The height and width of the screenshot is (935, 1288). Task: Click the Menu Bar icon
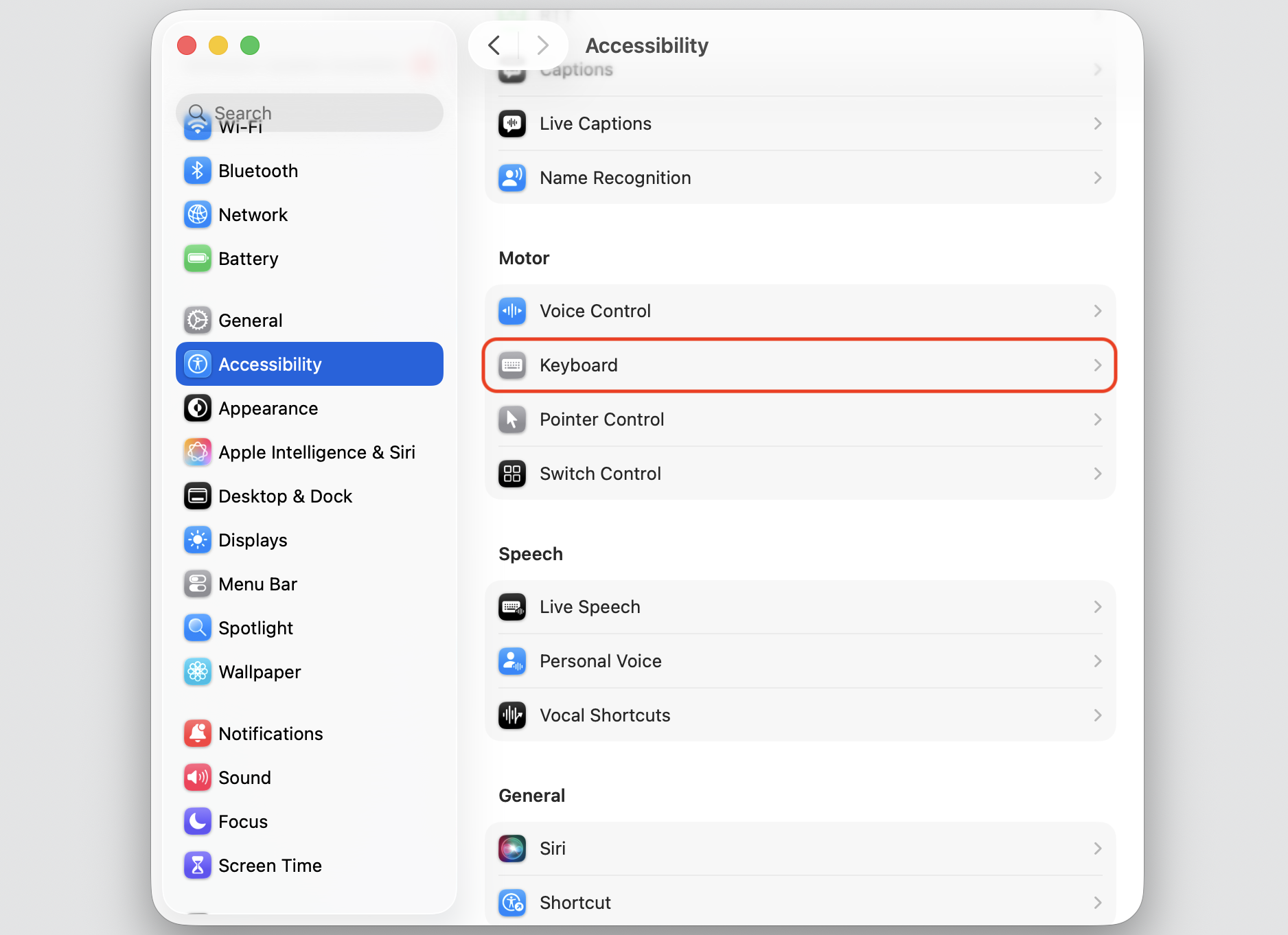pyautogui.click(x=198, y=584)
